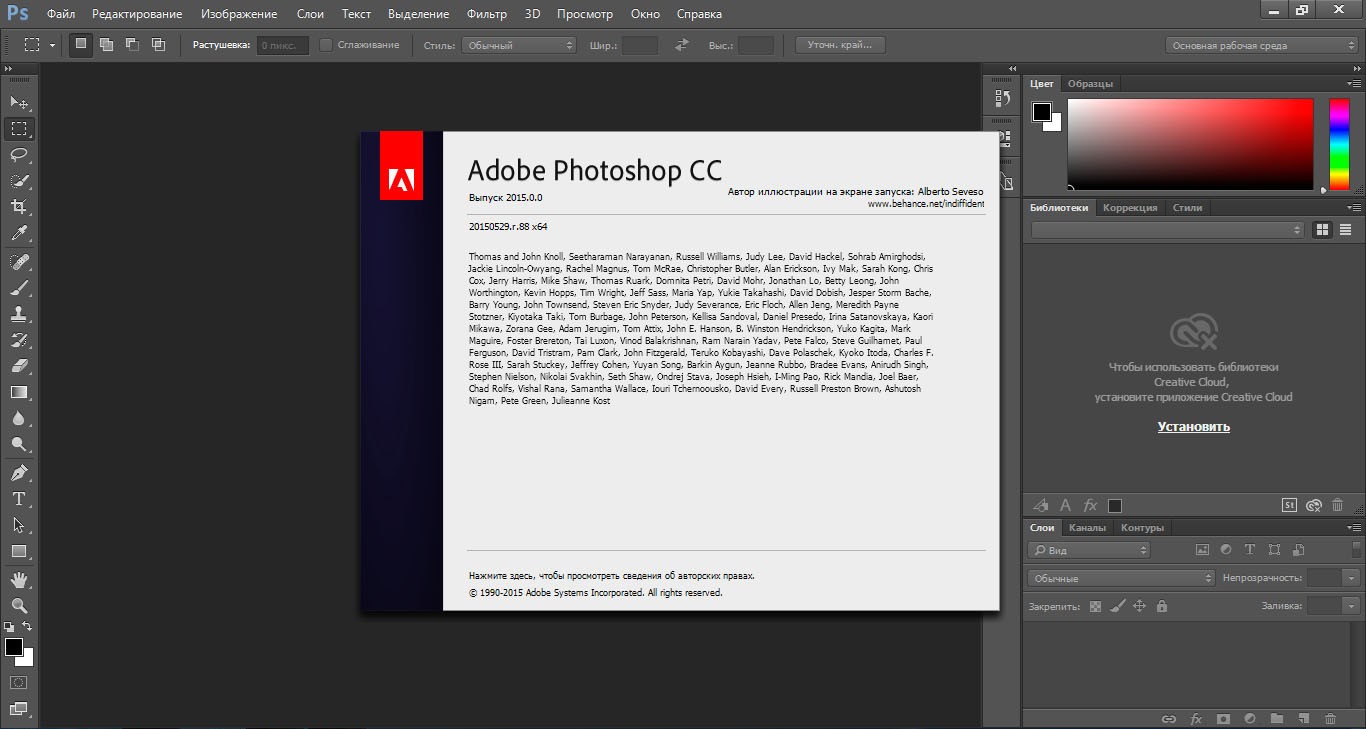Click the Уточн. край button
The width and height of the screenshot is (1366, 729).
(840, 44)
